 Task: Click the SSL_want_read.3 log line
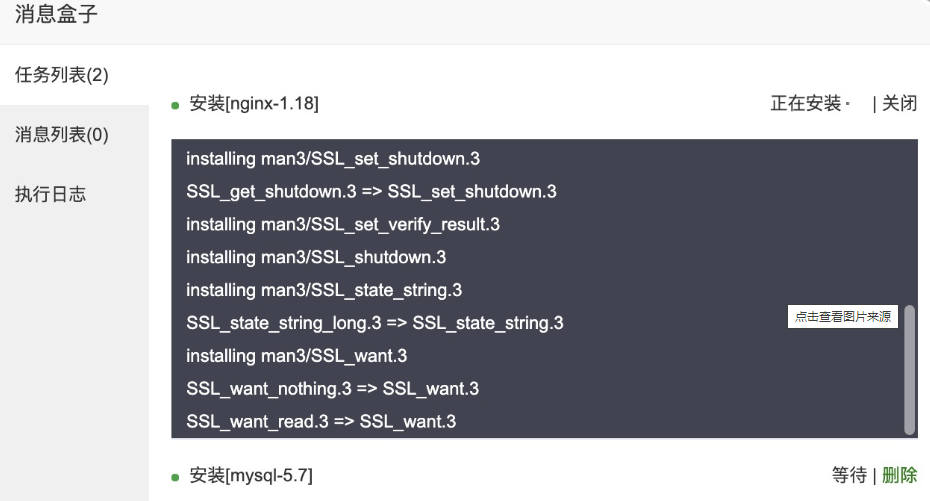pyautogui.click(x=321, y=421)
